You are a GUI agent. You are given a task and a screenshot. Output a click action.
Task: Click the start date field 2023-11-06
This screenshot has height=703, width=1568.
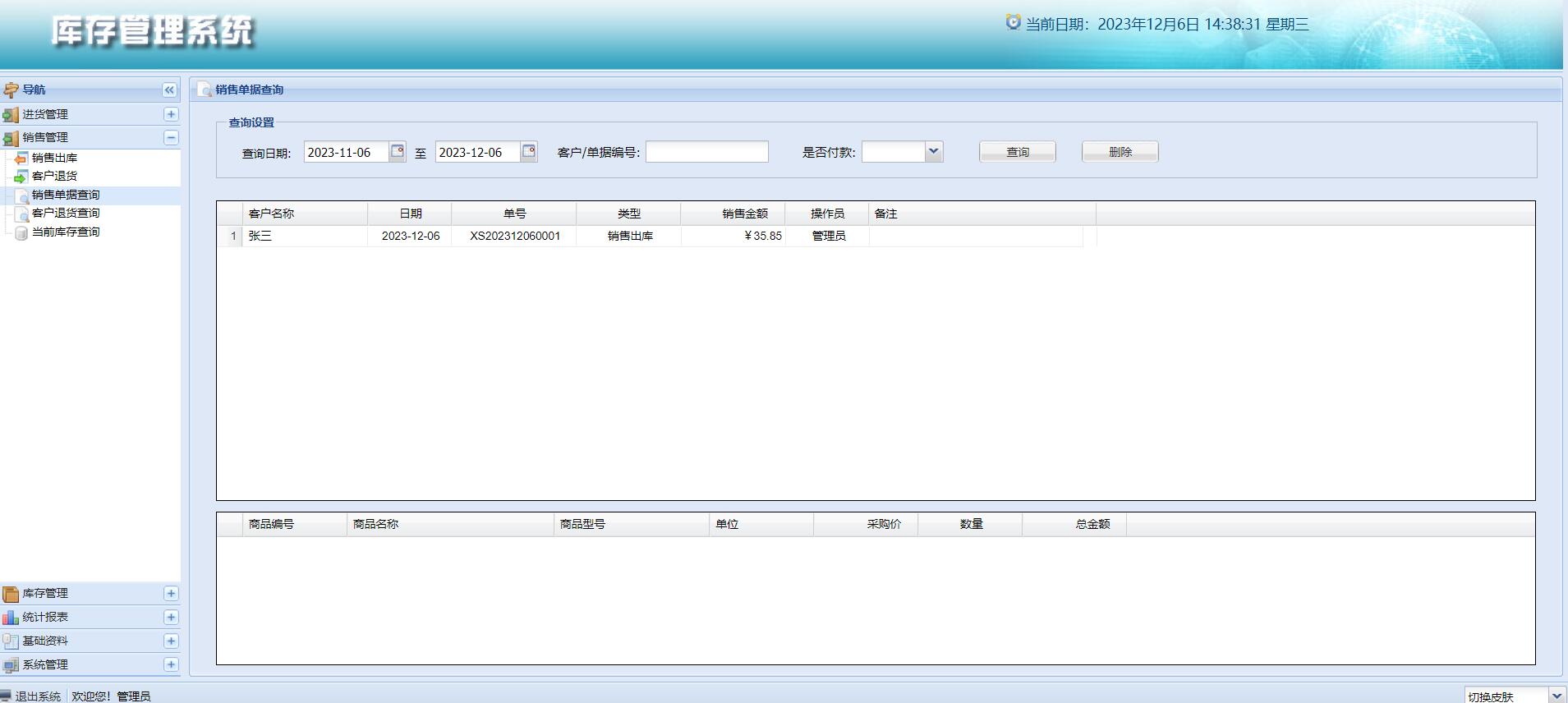(346, 152)
